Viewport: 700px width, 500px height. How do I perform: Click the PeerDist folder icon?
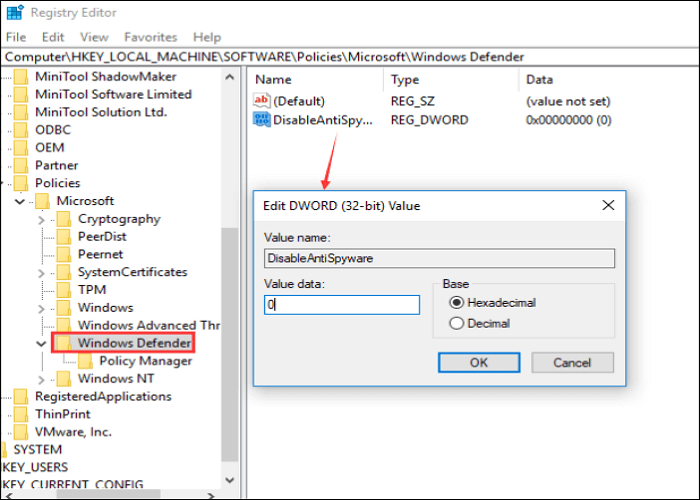click(63, 237)
